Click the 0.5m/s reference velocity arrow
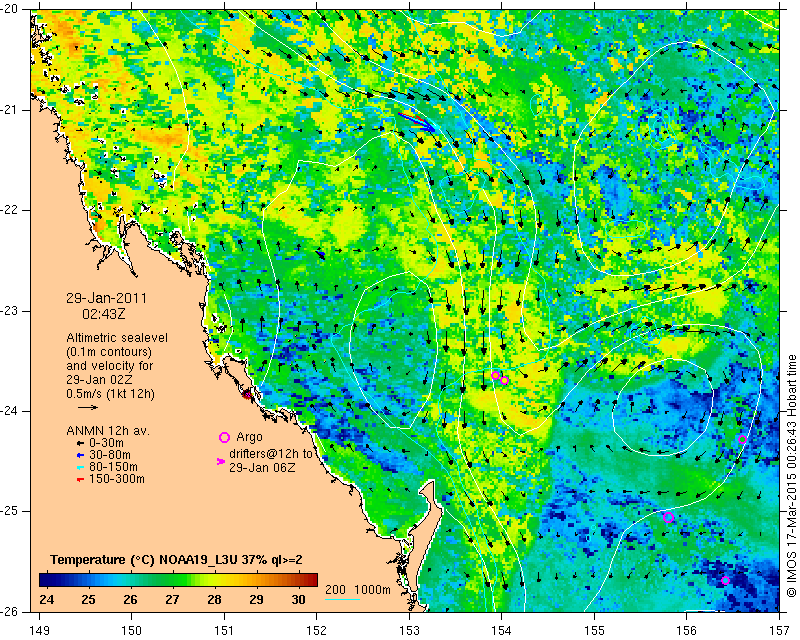Image resolution: width=800 pixels, height=640 pixels. [87, 407]
